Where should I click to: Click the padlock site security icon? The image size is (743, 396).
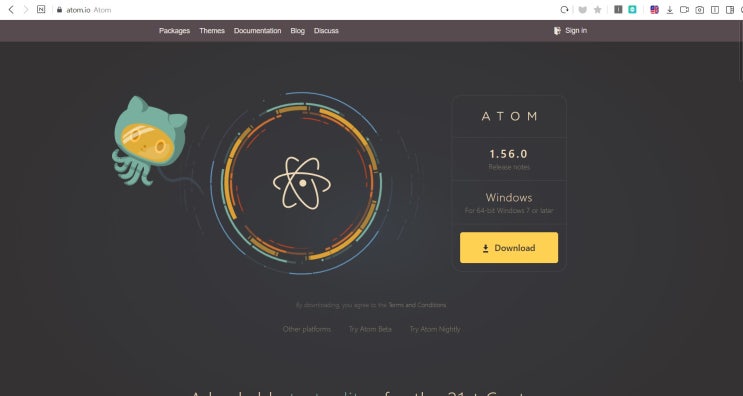coord(59,9)
